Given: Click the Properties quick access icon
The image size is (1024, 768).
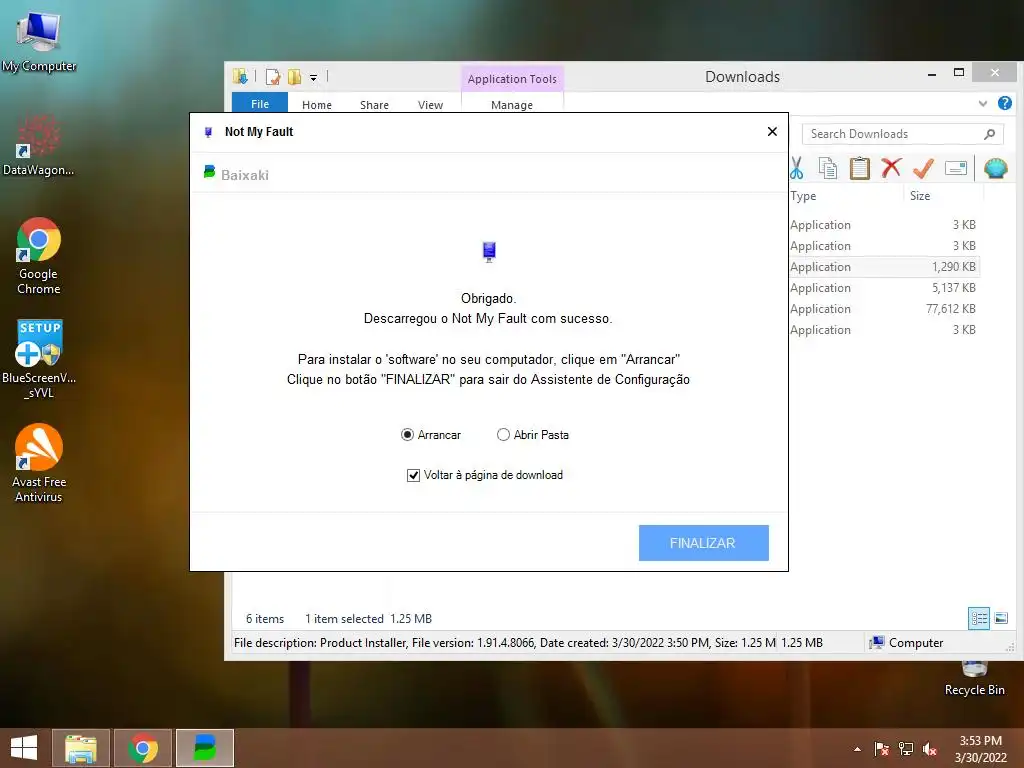Looking at the screenshot, I should pos(272,77).
